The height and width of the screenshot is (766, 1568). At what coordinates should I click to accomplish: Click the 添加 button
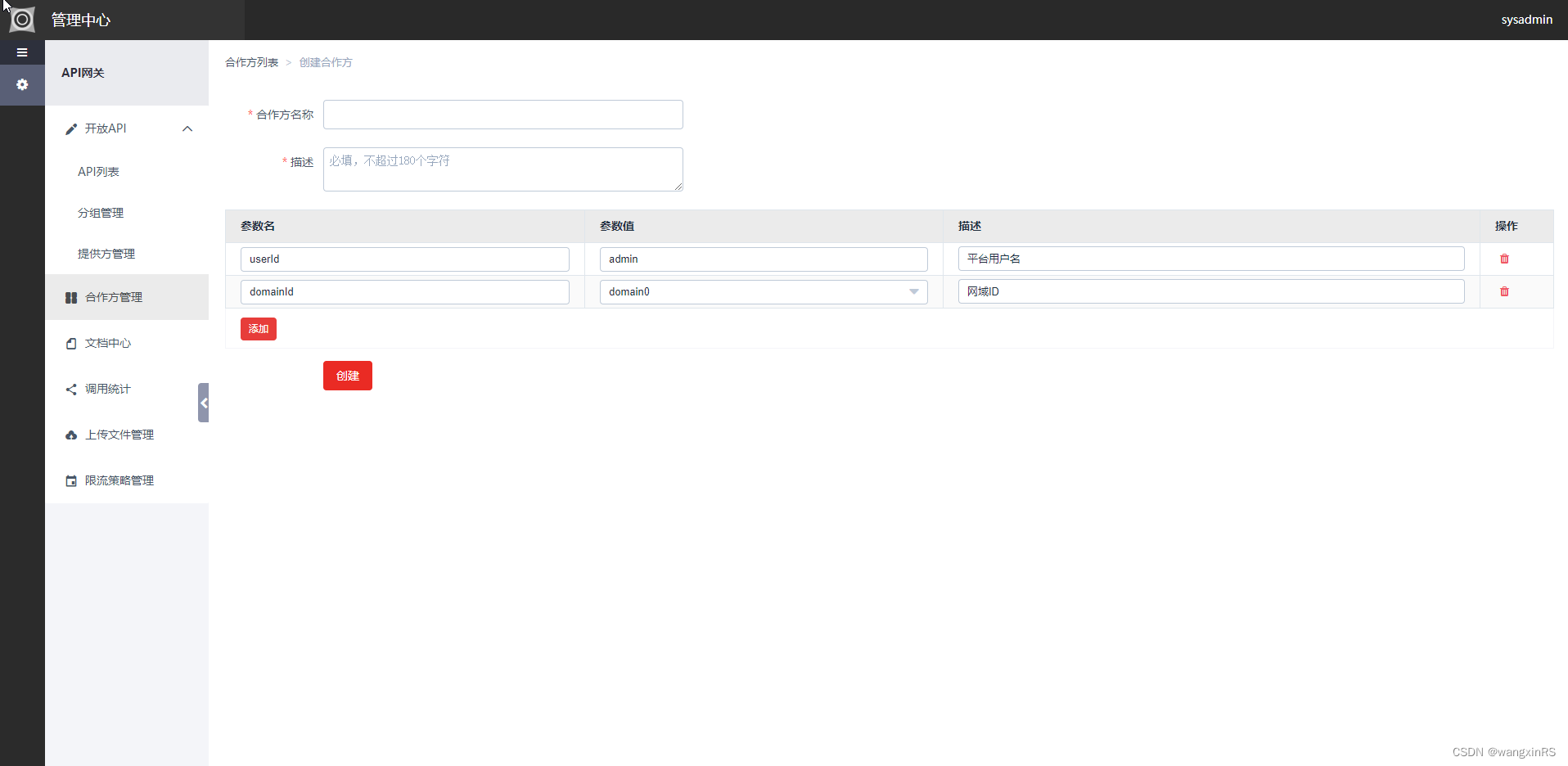pos(259,329)
